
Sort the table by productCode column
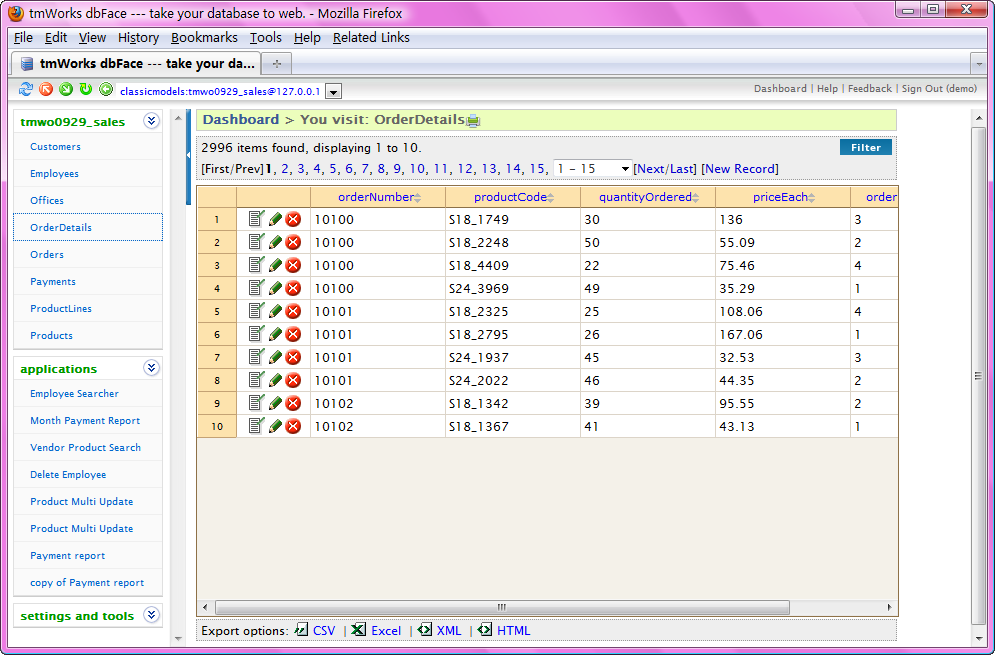coord(514,197)
